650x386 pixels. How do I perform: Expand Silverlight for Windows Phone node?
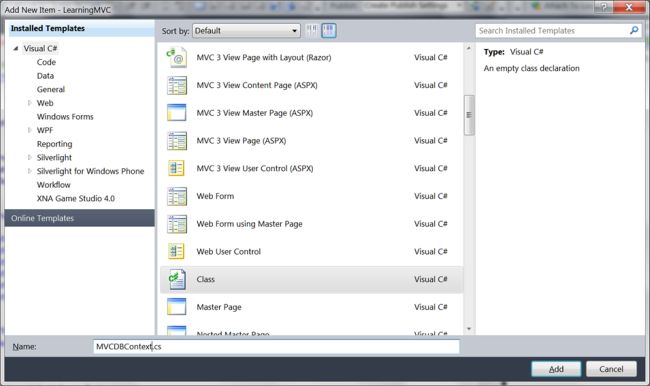point(29,171)
